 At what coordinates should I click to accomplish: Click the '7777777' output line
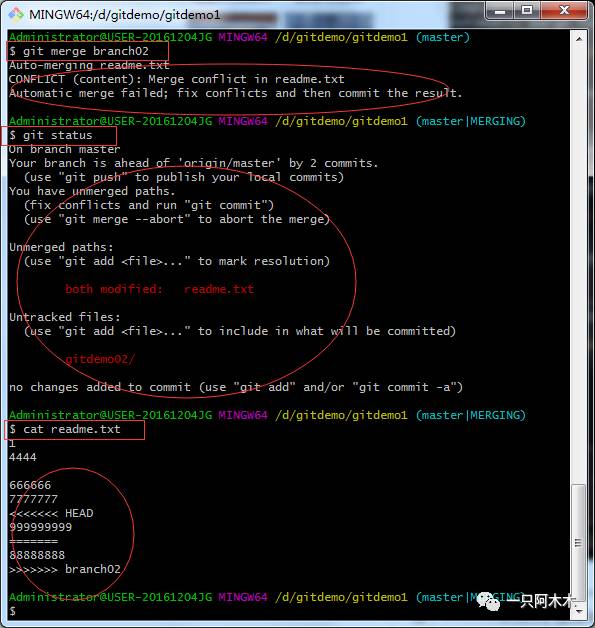33,499
